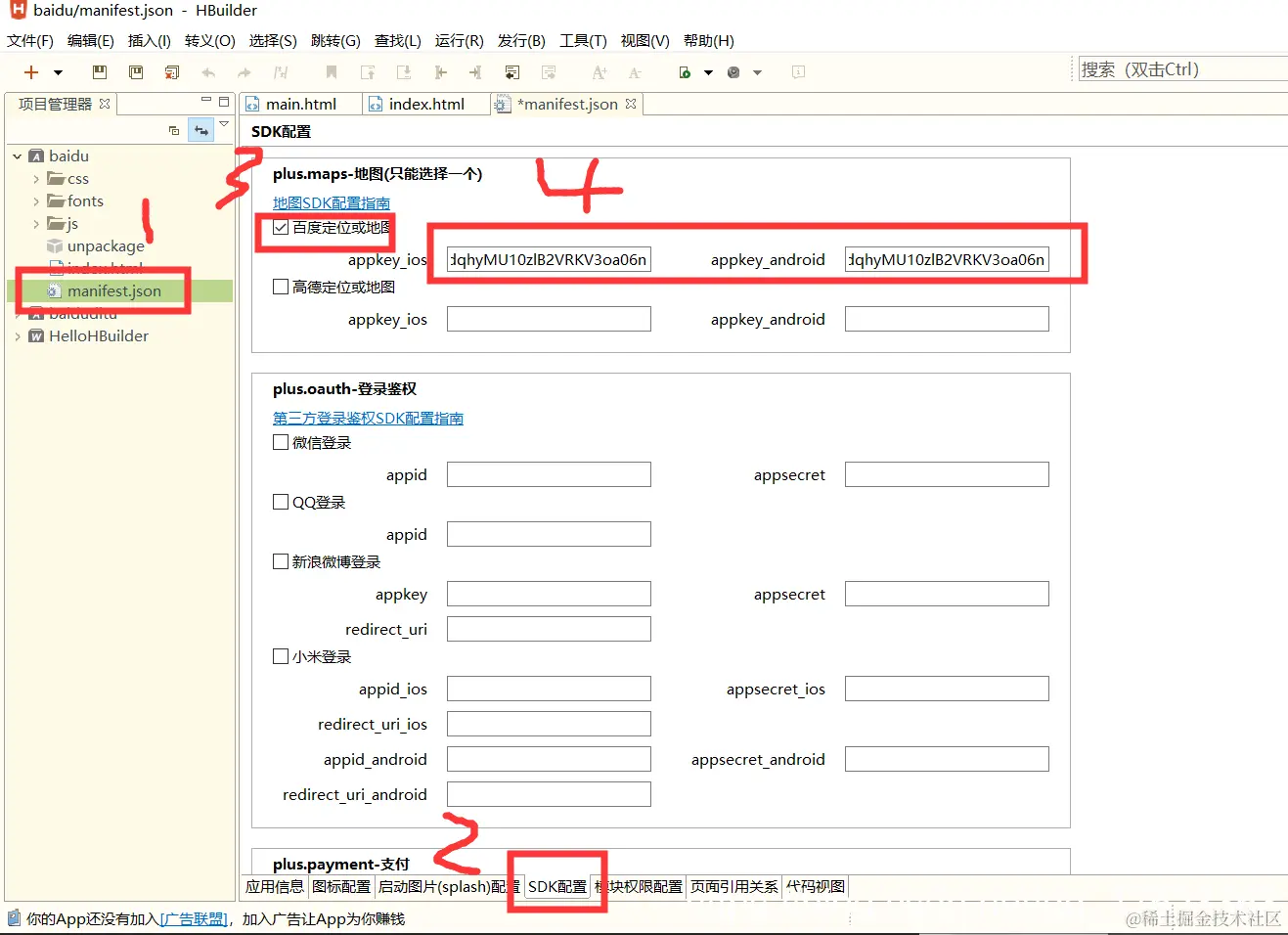
Task: Select manifest.json in the project tree
Action: [114, 290]
